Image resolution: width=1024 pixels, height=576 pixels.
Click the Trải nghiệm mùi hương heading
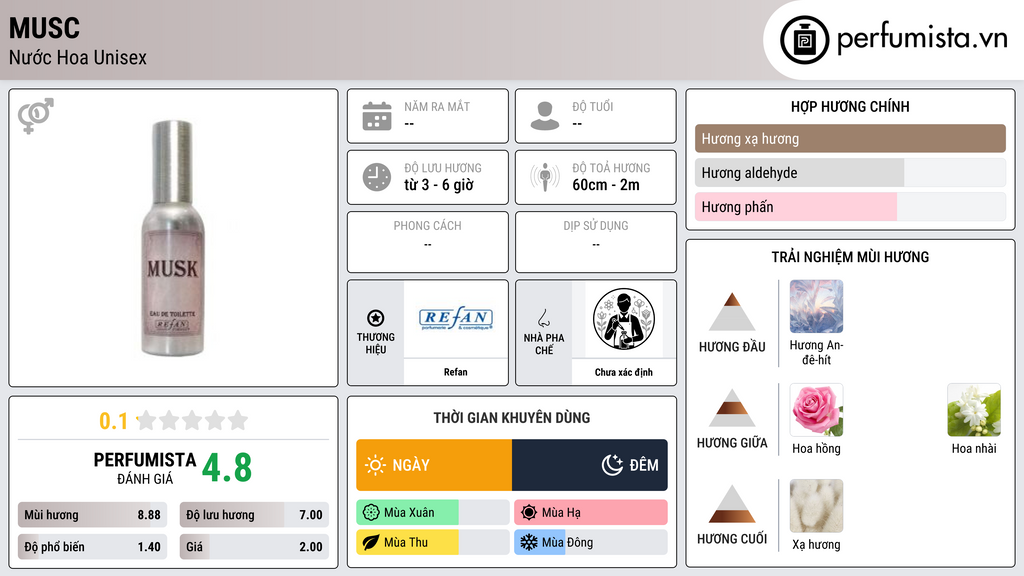point(850,257)
